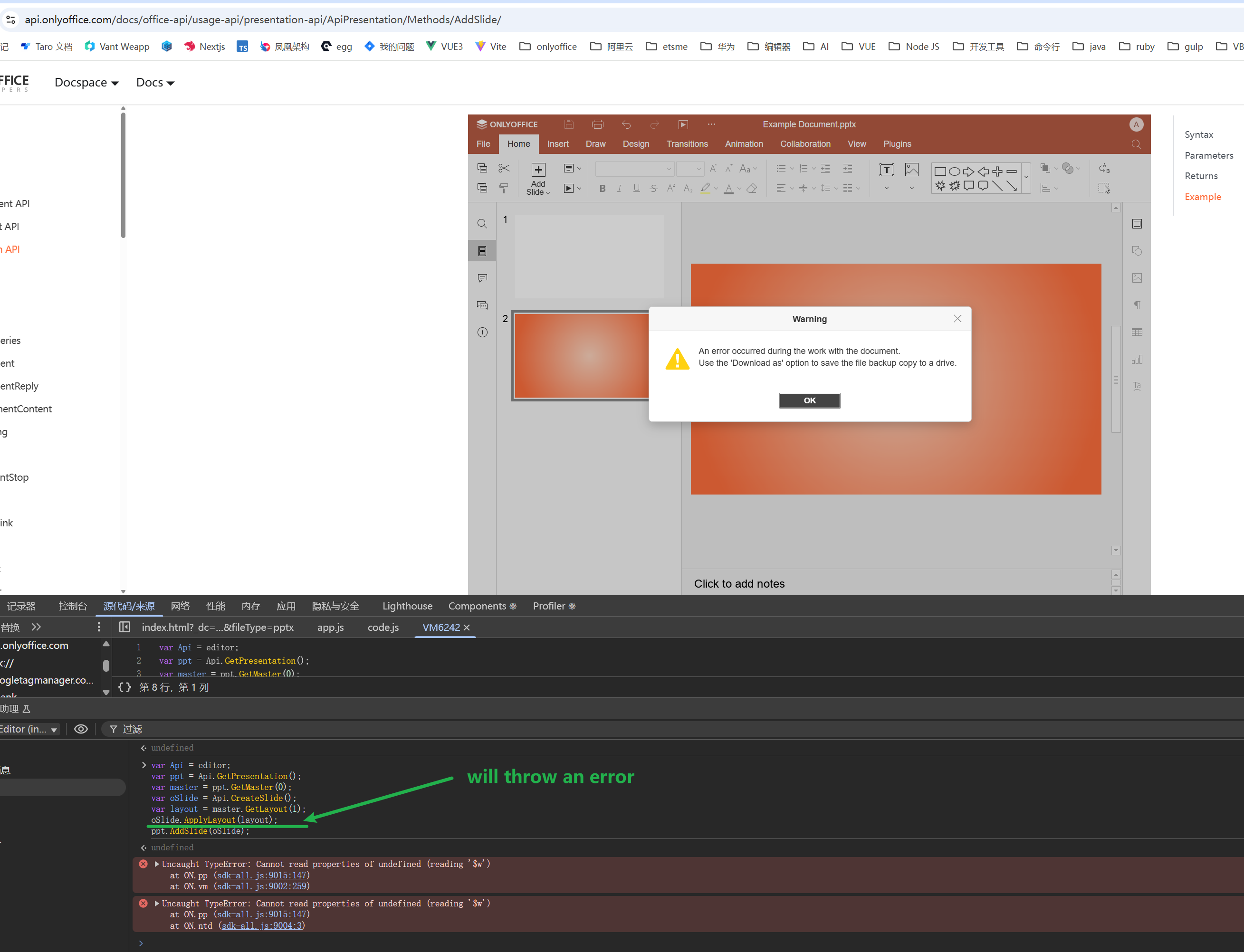Expand the Docspace dropdown menu
The image size is (1244, 952).
[x=86, y=83]
